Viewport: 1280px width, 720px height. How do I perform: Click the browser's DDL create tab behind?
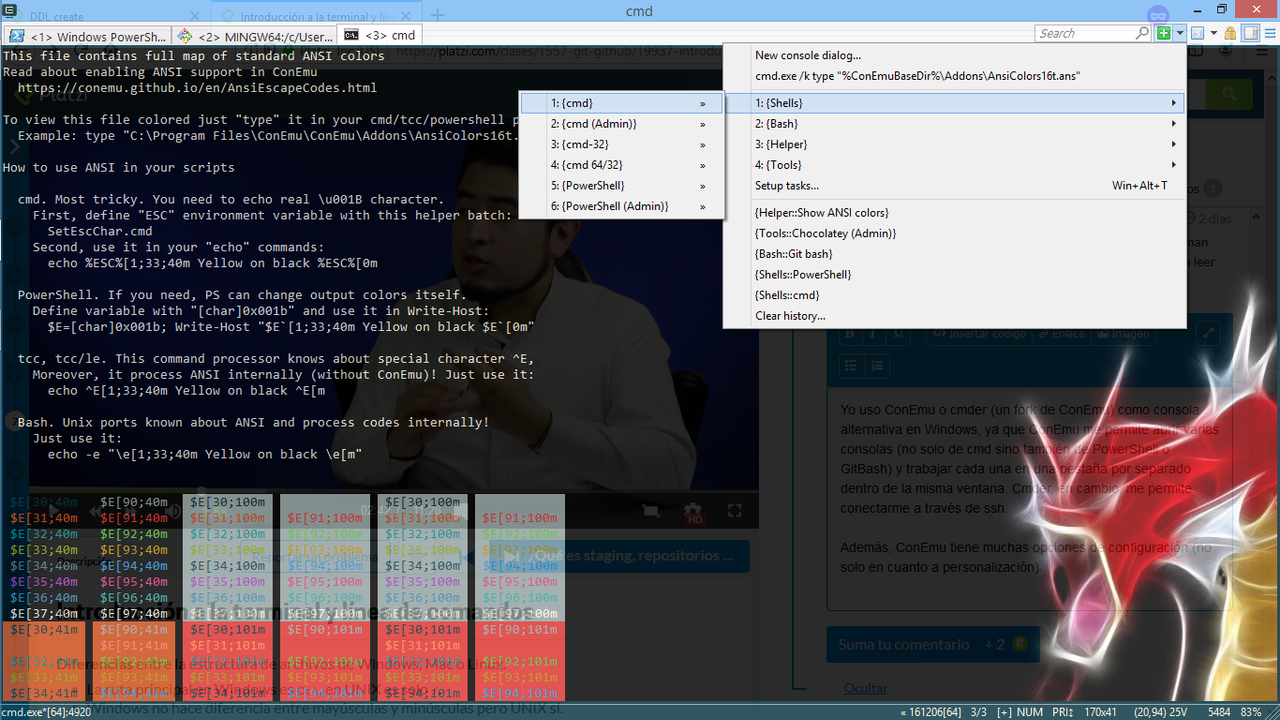coord(105,17)
